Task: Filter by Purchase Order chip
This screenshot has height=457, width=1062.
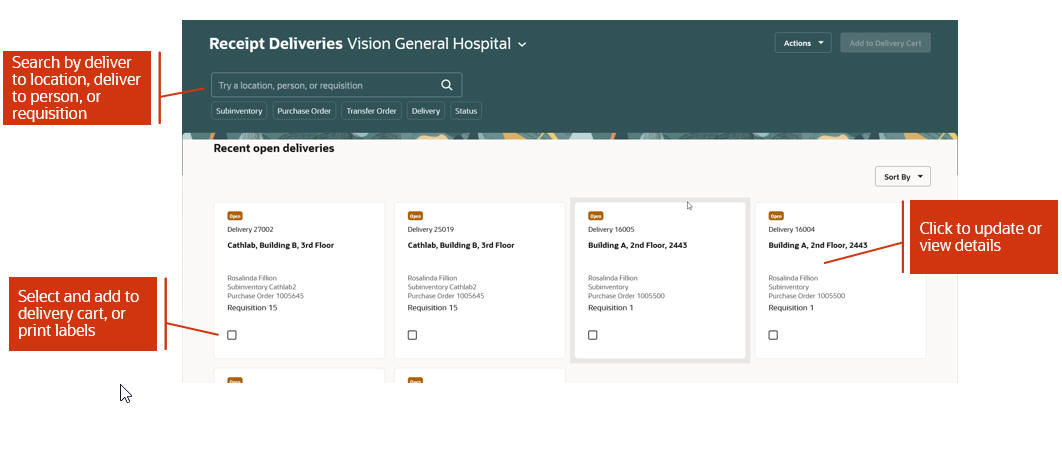Action: [x=304, y=111]
